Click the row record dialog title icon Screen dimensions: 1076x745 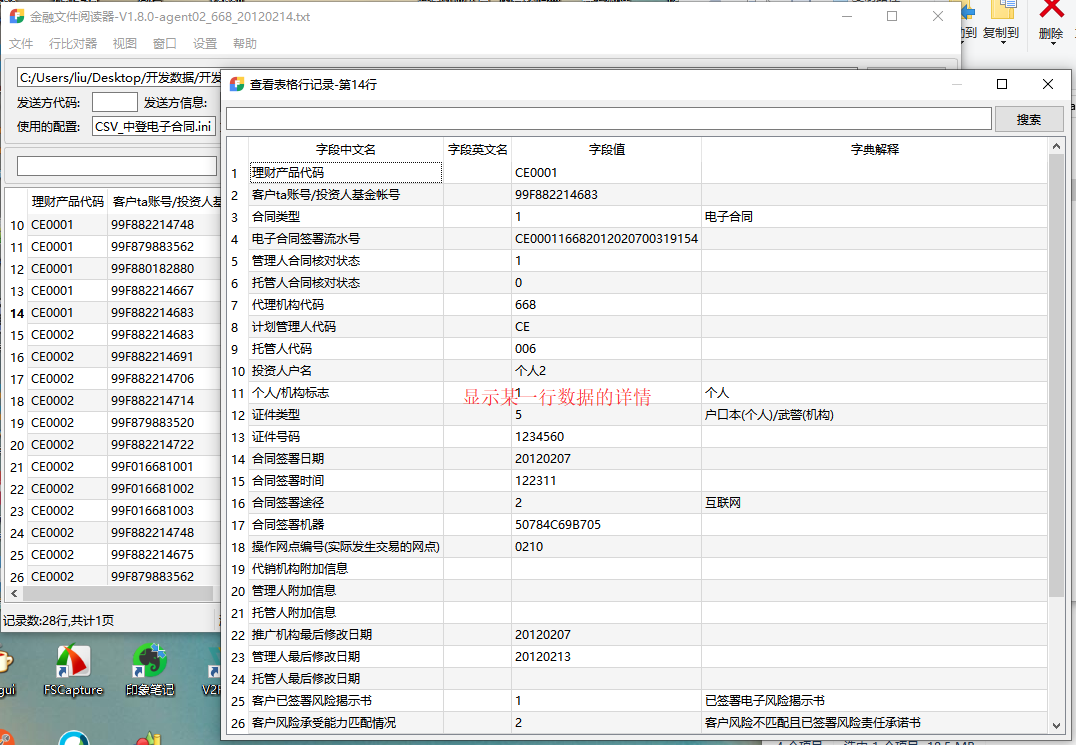[x=237, y=84]
